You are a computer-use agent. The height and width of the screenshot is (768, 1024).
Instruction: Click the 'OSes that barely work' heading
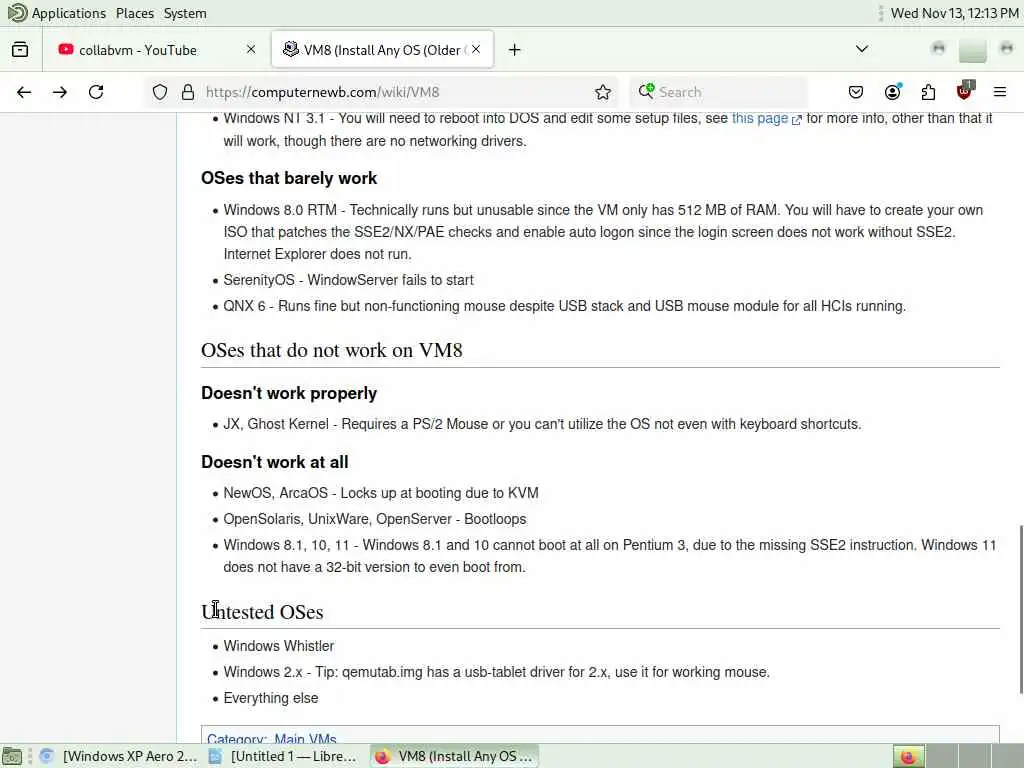(x=289, y=178)
